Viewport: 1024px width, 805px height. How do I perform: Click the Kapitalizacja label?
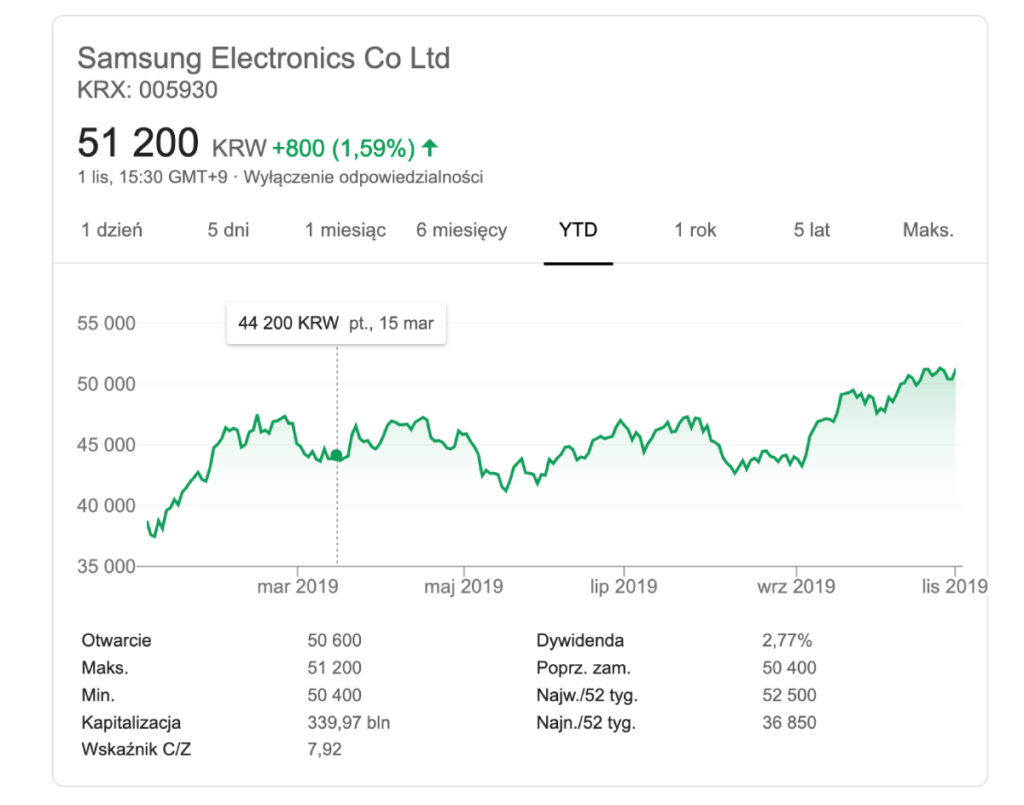pos(131,723)
